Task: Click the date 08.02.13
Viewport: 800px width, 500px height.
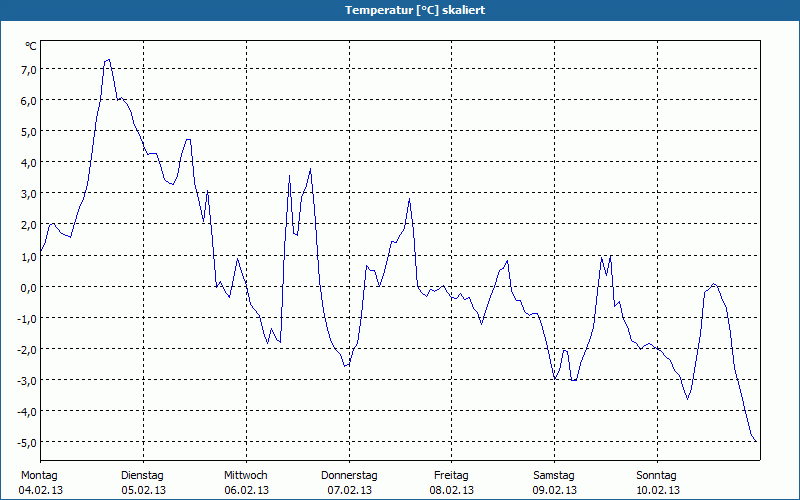Action: (x=452, y=490)
